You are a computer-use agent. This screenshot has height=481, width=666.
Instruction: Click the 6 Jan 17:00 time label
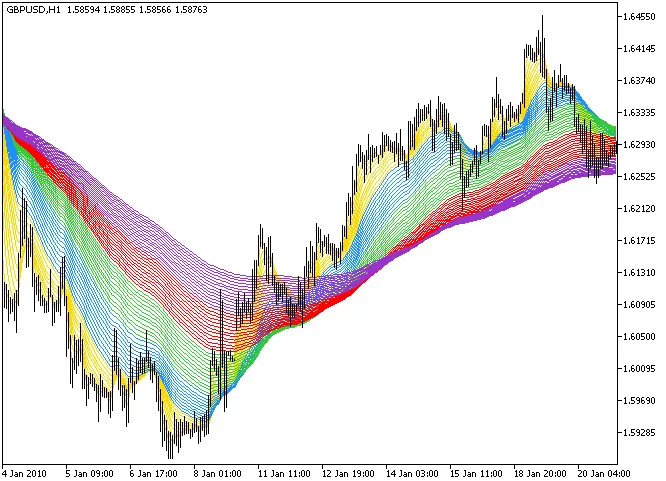[153, 471]
